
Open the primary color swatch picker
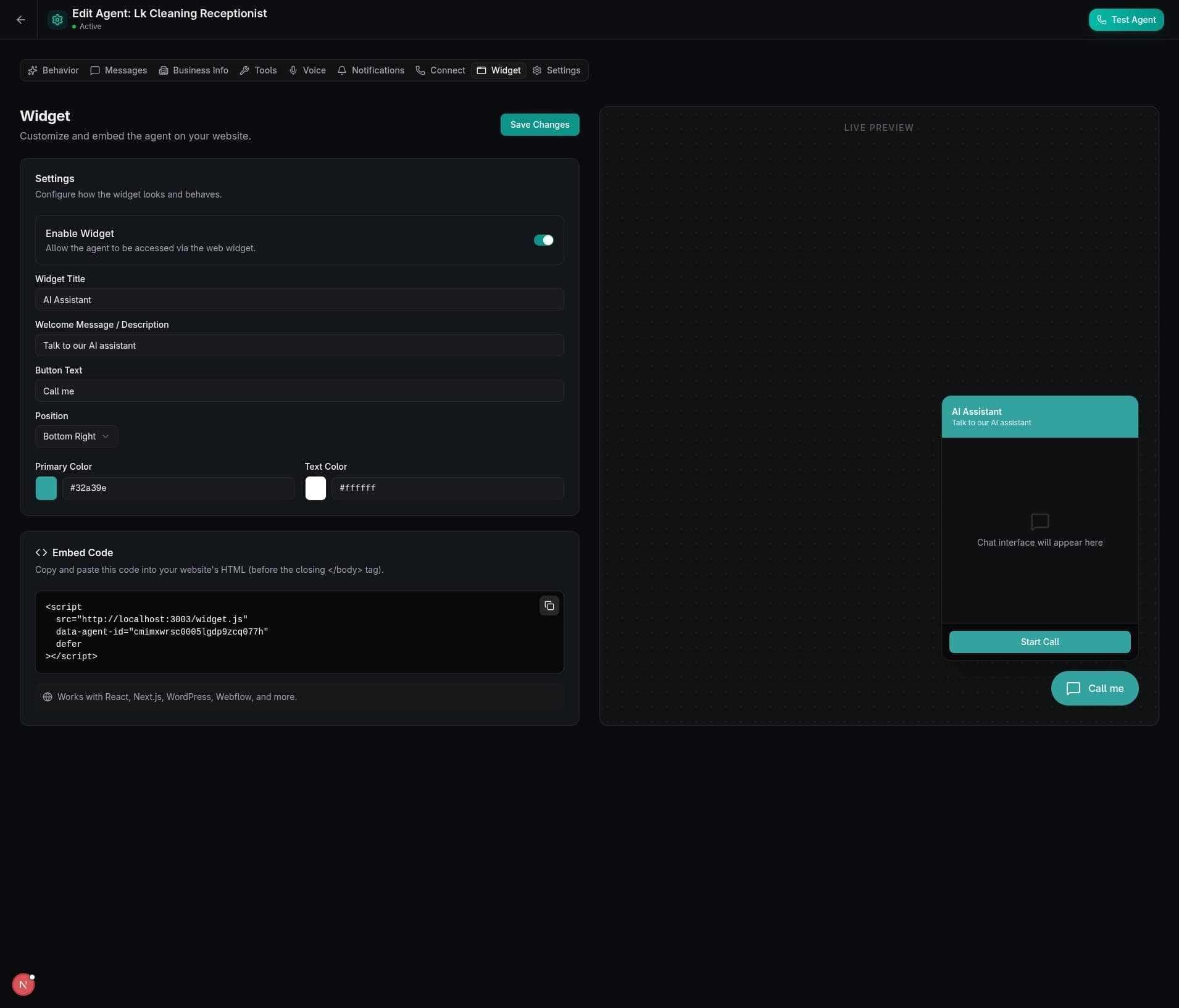pos(46,488)
